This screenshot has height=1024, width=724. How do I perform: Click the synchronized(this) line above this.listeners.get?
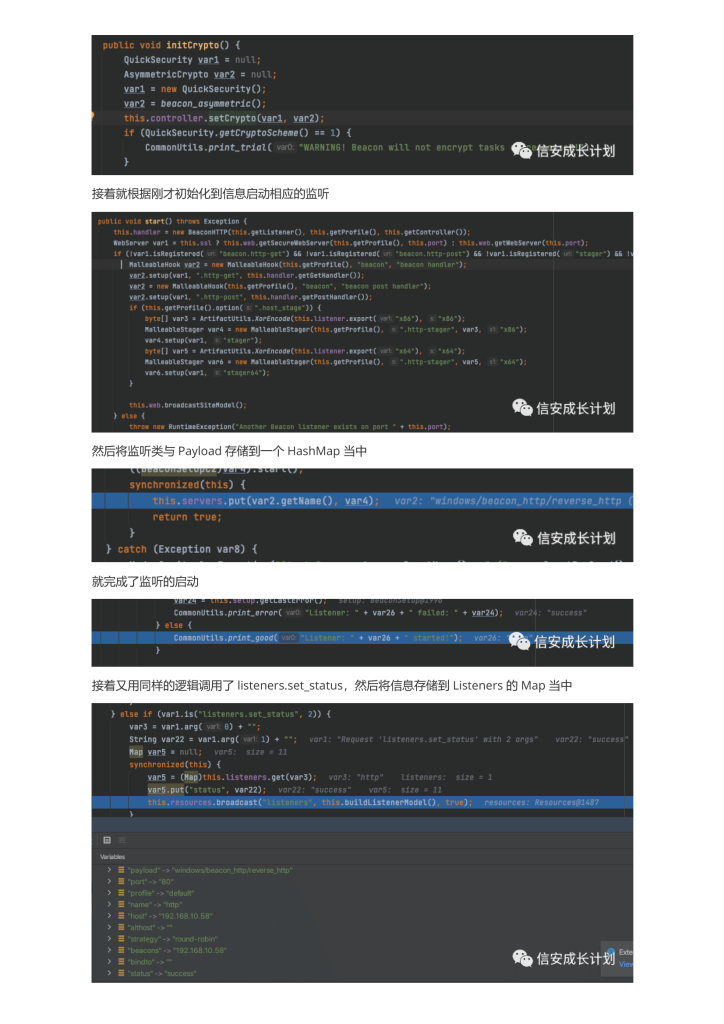click(x=175, y=764)
